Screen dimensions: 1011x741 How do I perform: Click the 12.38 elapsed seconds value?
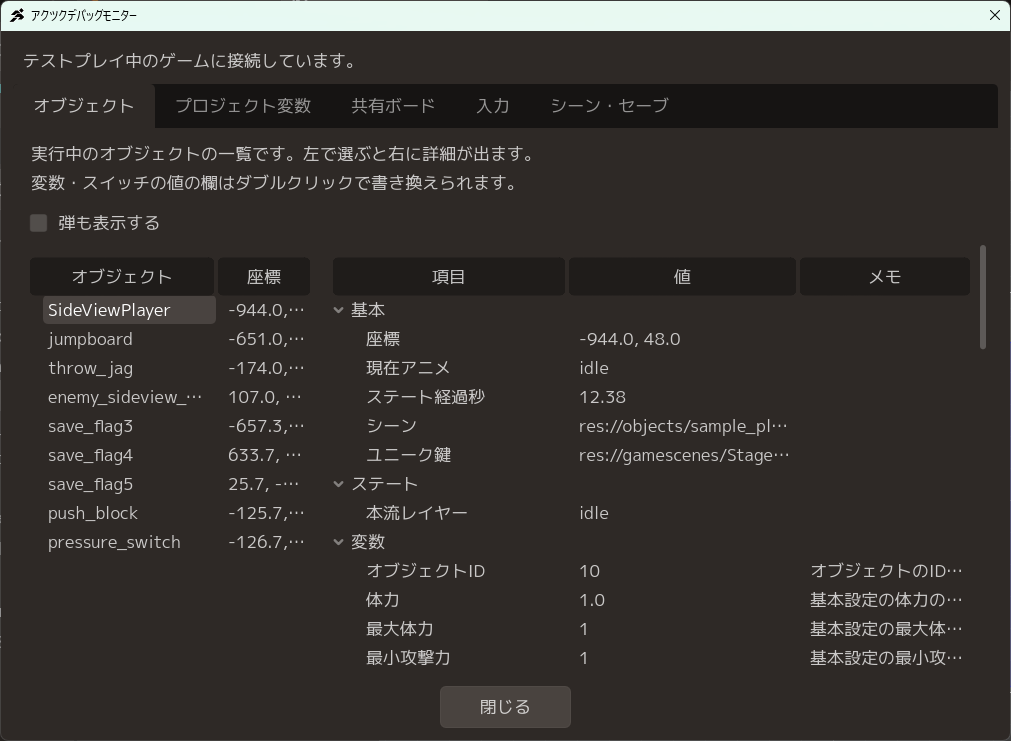pyautogui.click(x=602, y=397)
